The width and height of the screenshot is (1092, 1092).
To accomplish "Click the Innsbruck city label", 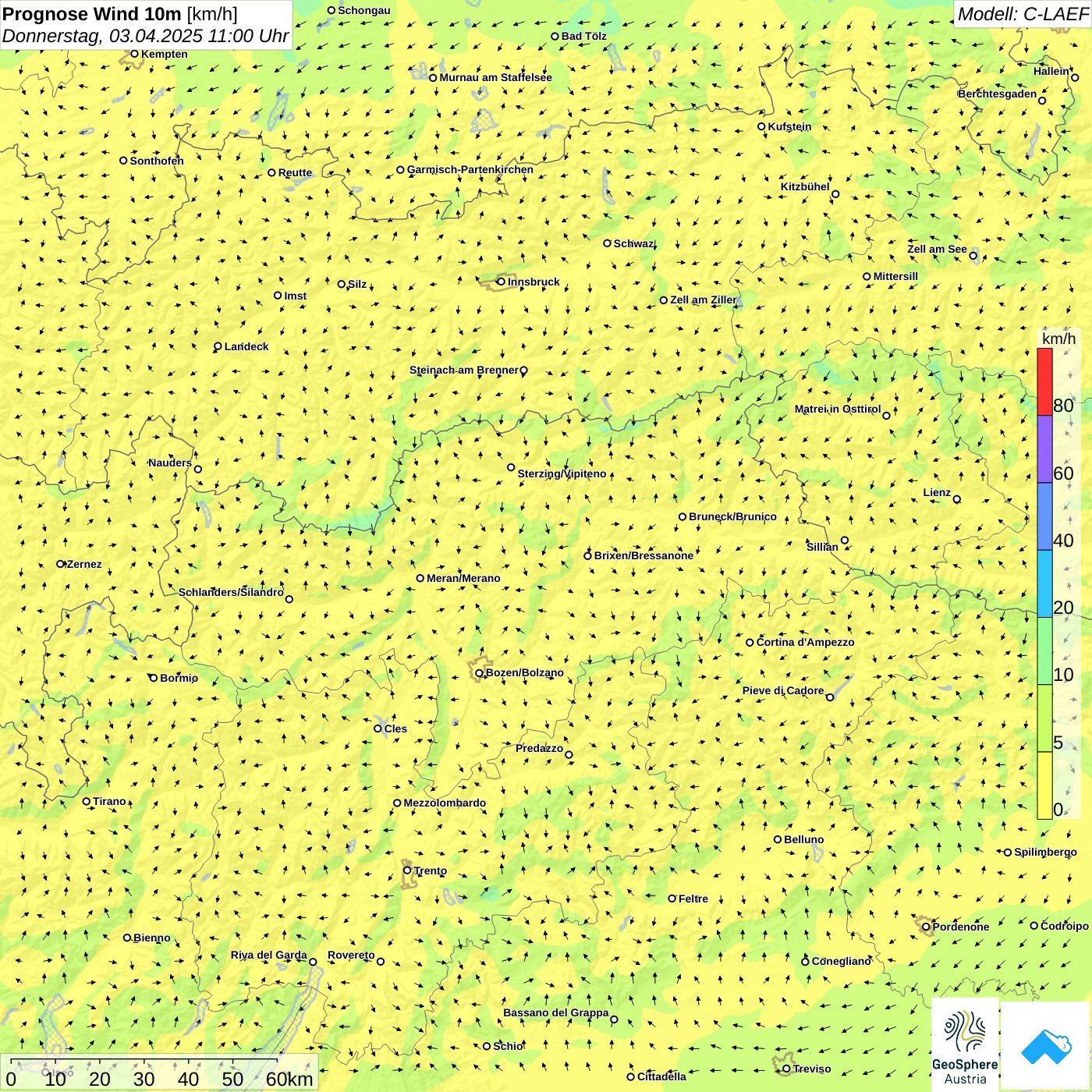I will tap(534, 282).
